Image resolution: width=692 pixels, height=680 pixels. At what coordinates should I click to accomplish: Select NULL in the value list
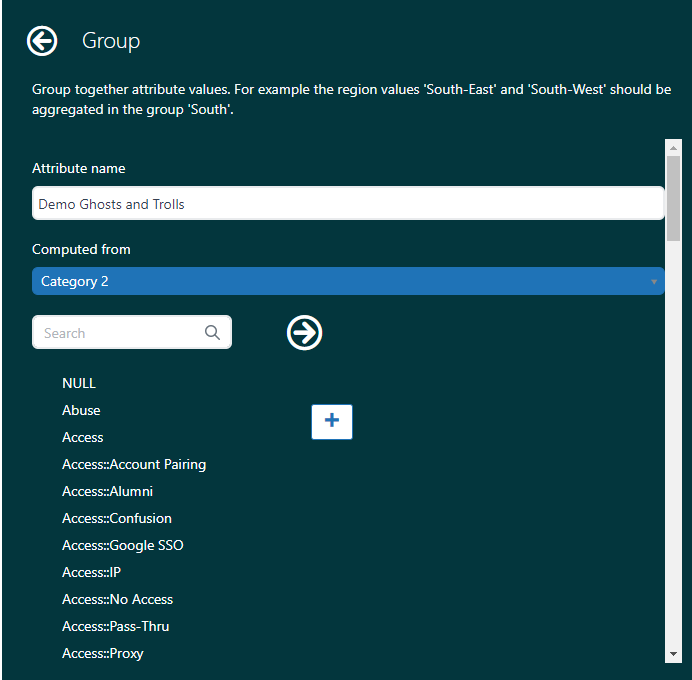(x=79, y=383)
